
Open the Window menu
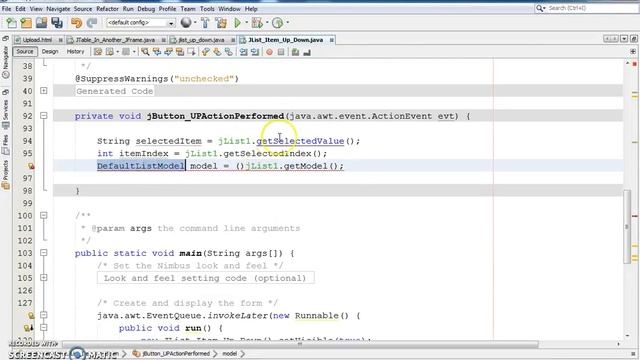(229, 9)
